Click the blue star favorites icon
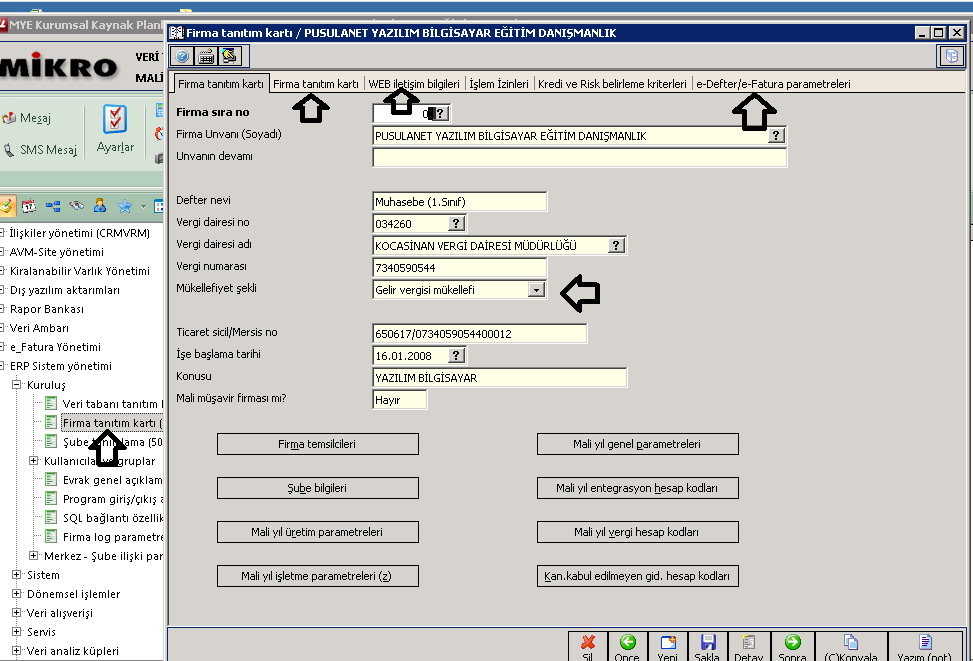 [x=125, y=206]
